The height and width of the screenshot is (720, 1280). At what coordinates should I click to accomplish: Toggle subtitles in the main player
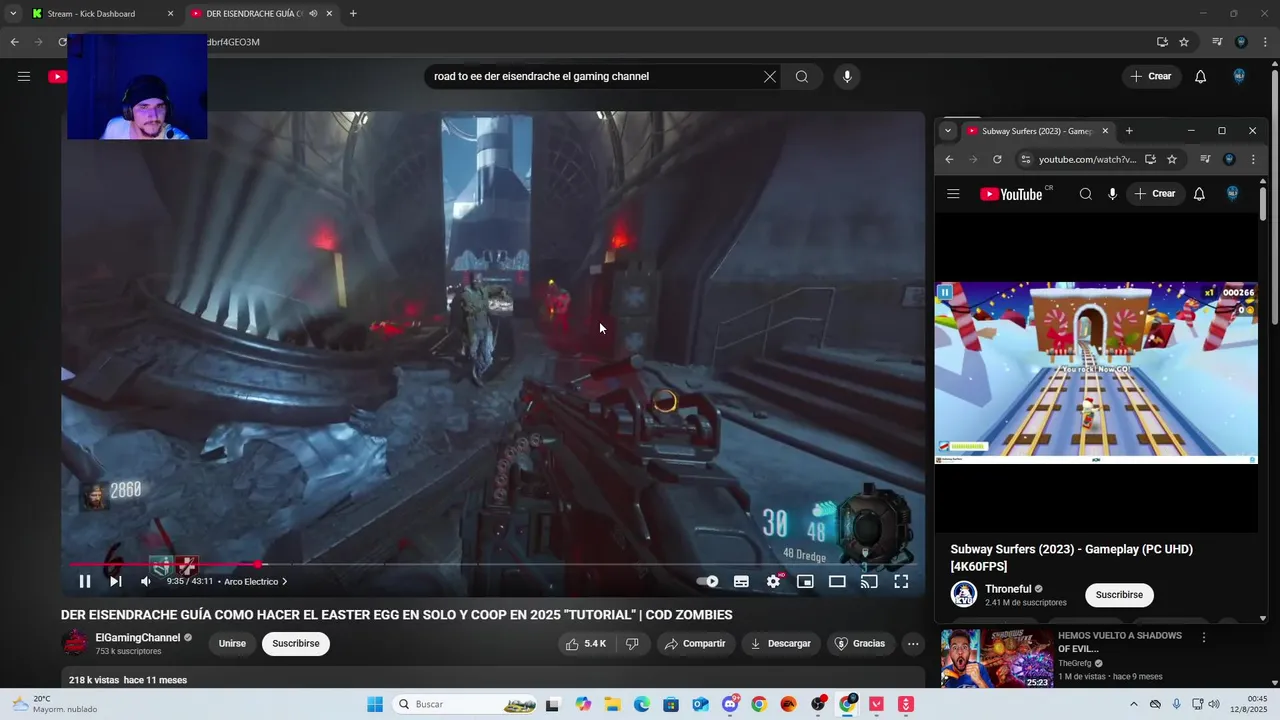pyautogui.click(x=741, y=581)
